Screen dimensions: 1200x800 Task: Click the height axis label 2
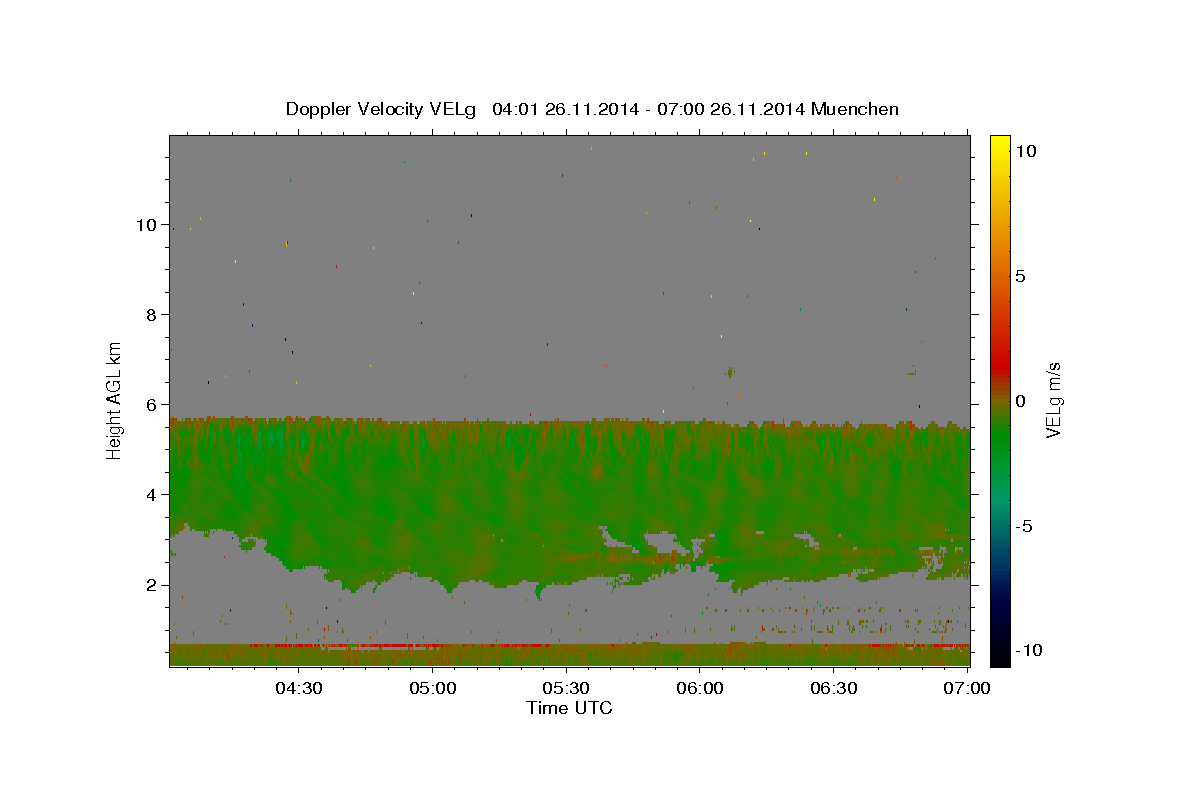(152, 585)
